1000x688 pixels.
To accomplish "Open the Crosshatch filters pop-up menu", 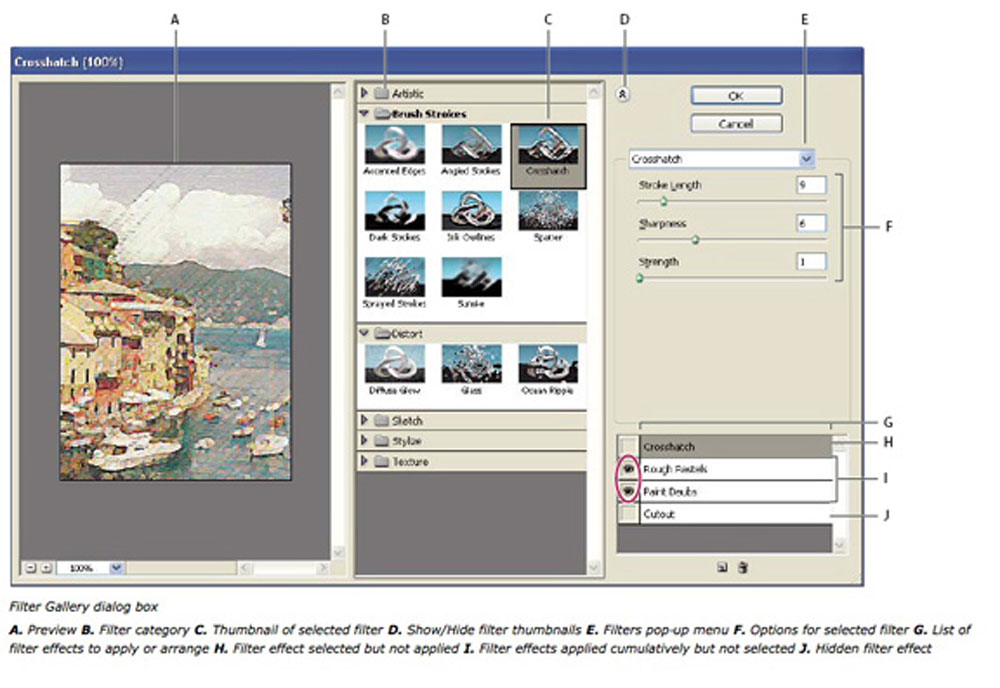I will point(807,158).
